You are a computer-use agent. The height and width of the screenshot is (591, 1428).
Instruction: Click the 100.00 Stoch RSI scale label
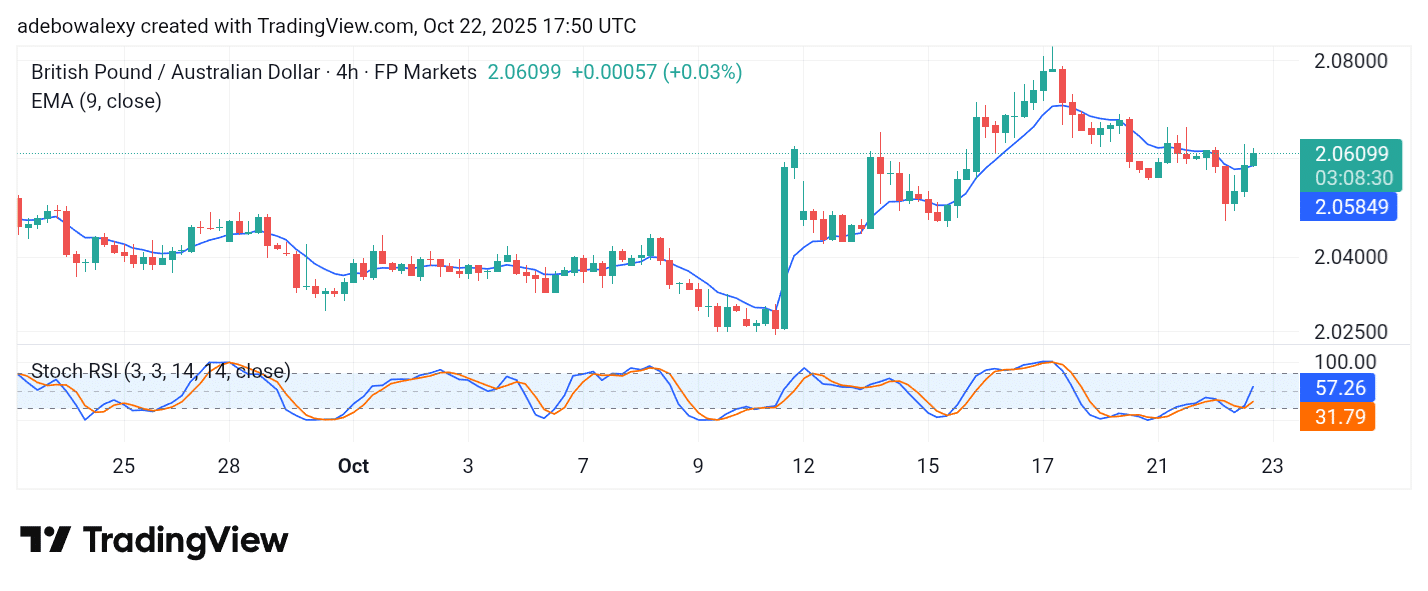click(1343, 361)
